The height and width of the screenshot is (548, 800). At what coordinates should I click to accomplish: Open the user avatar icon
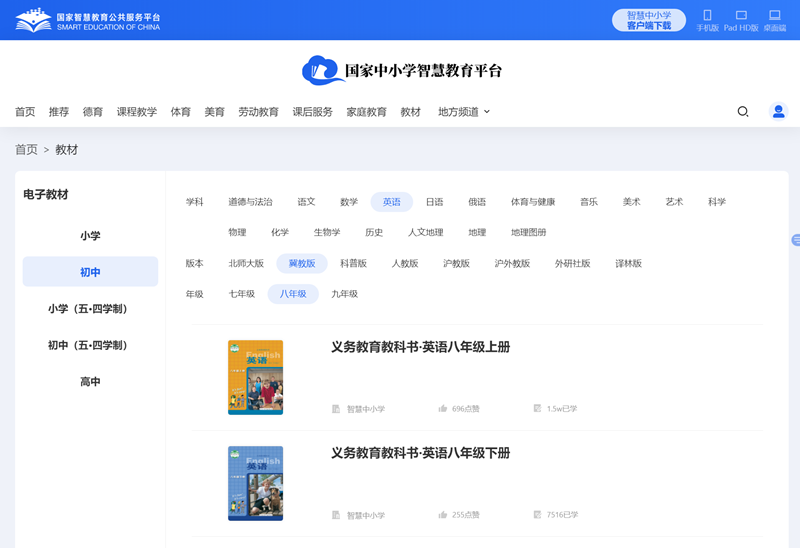point(779,111)
